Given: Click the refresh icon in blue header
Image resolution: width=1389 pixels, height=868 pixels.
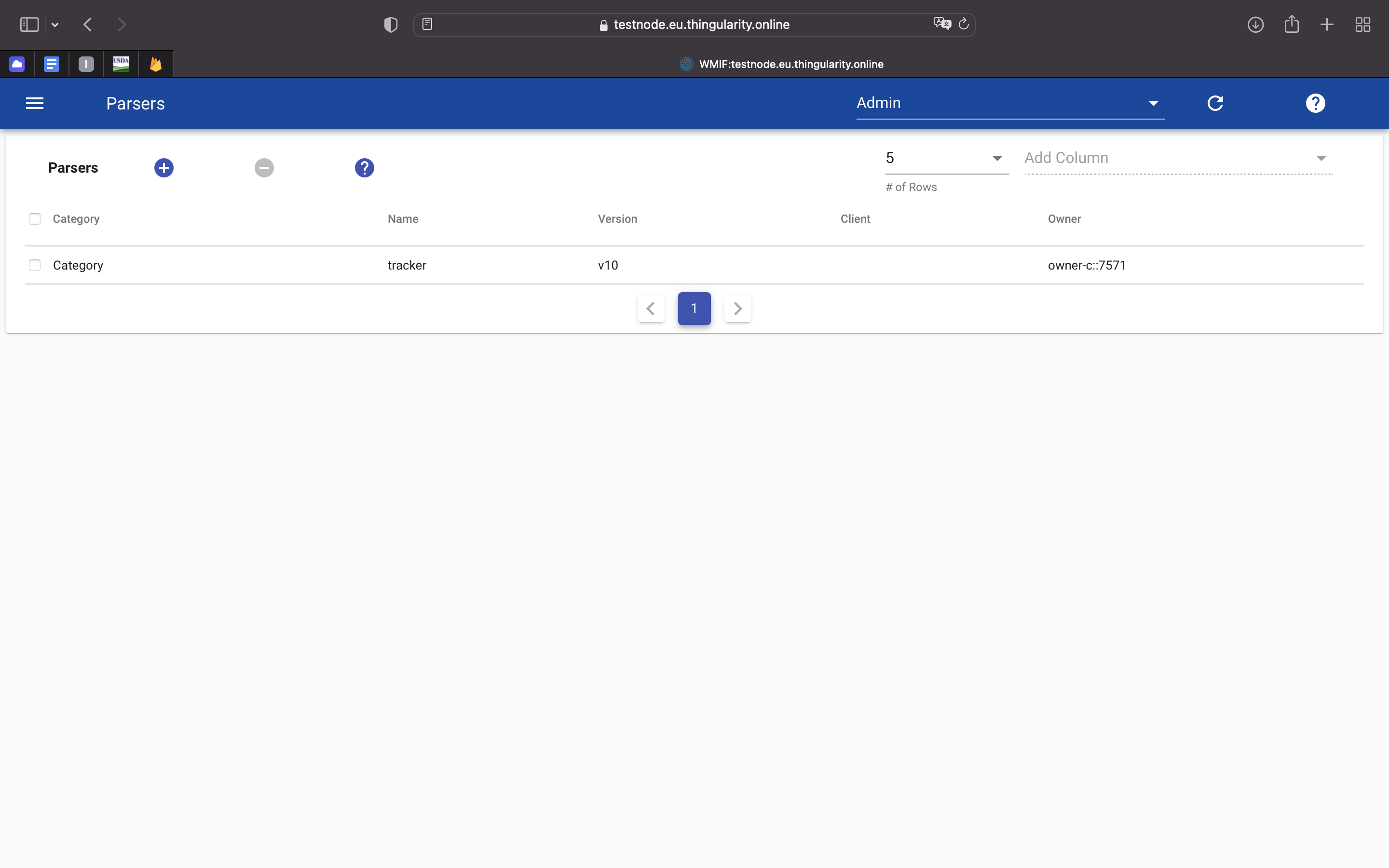Looking at the screenshot, I should [1215, 103].
